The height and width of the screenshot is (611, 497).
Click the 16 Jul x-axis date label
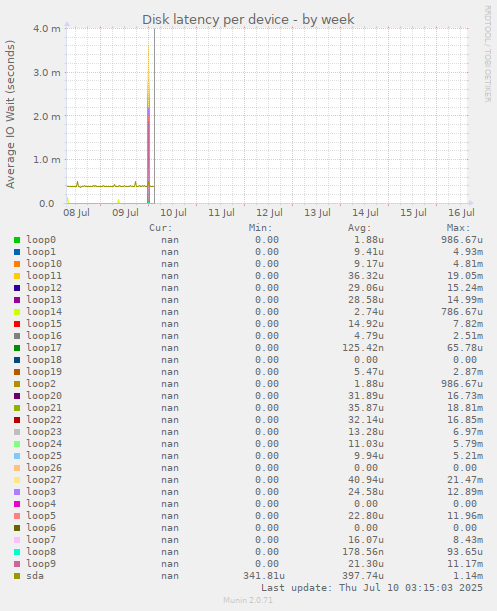pos(462,213)
